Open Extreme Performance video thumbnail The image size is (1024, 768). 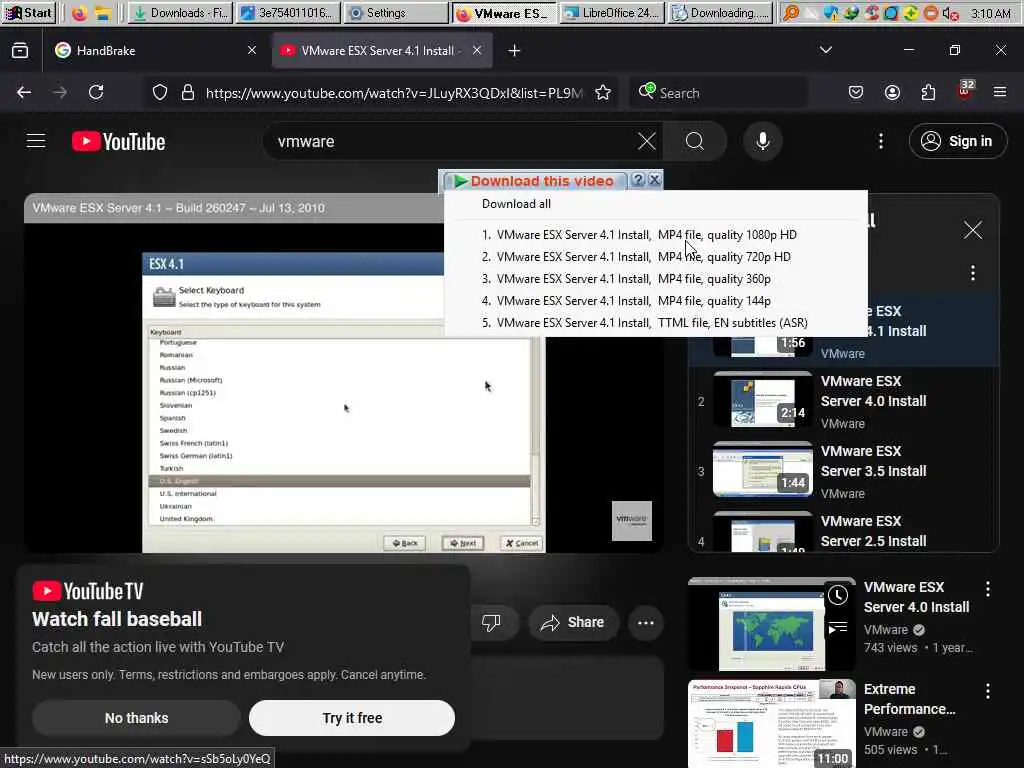point(771,724)
